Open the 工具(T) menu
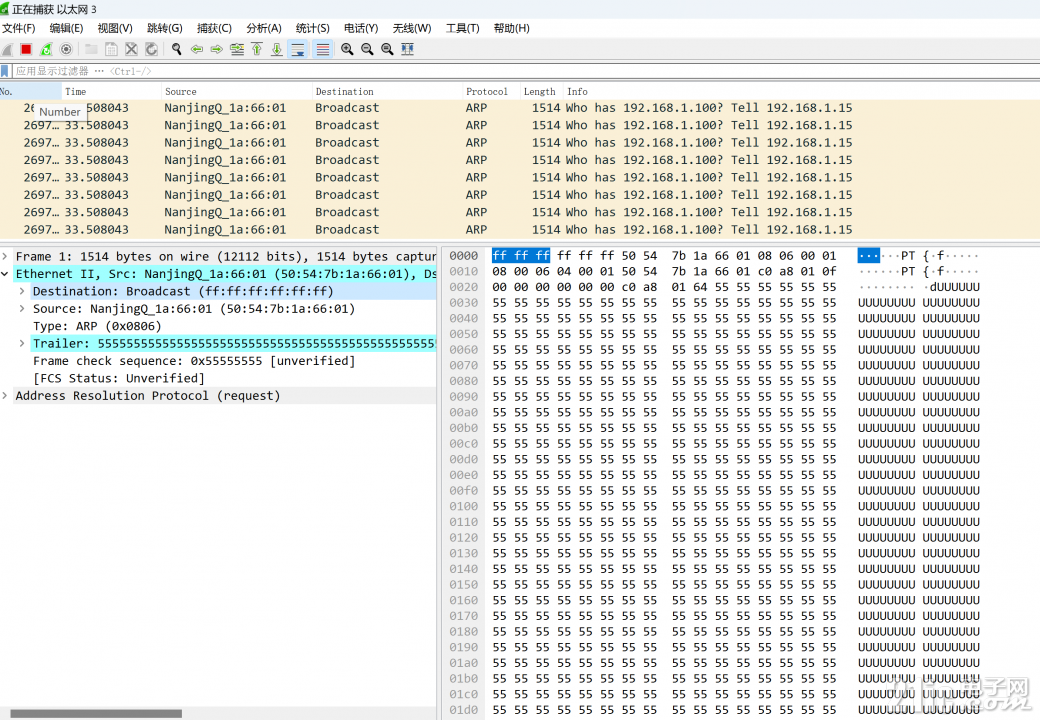 click(x=462, y=28)
